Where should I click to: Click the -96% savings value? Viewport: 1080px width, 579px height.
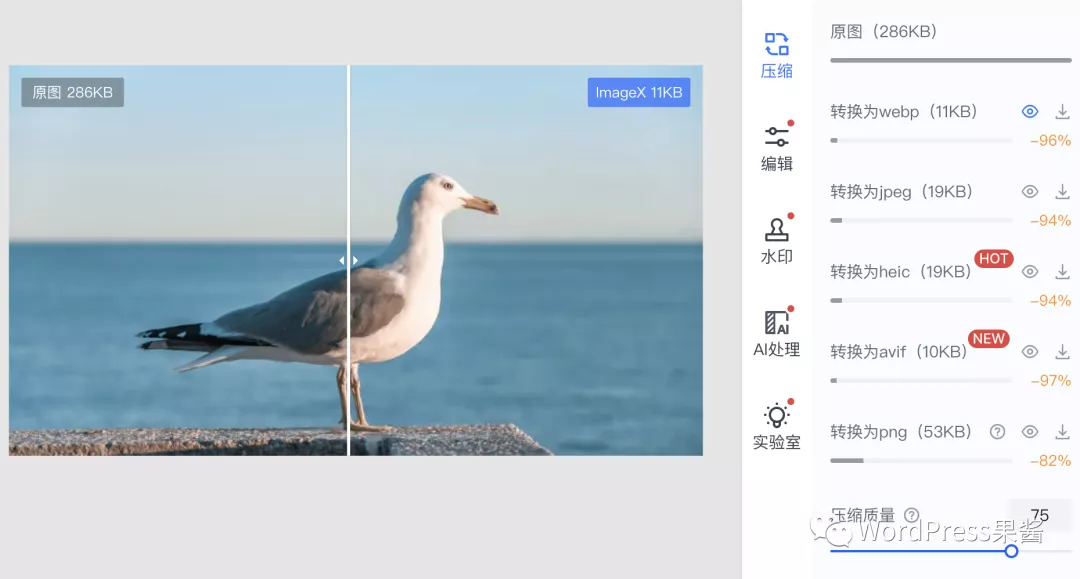point(1050,140)
